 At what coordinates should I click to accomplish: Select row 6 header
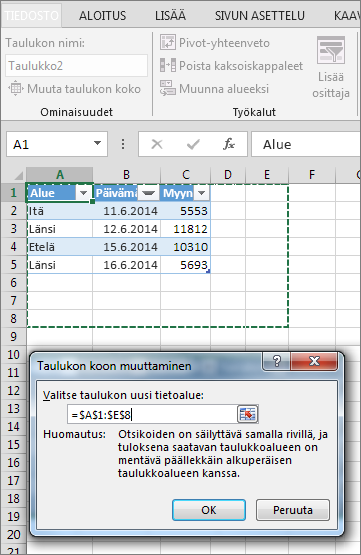(x=13, y=283)
